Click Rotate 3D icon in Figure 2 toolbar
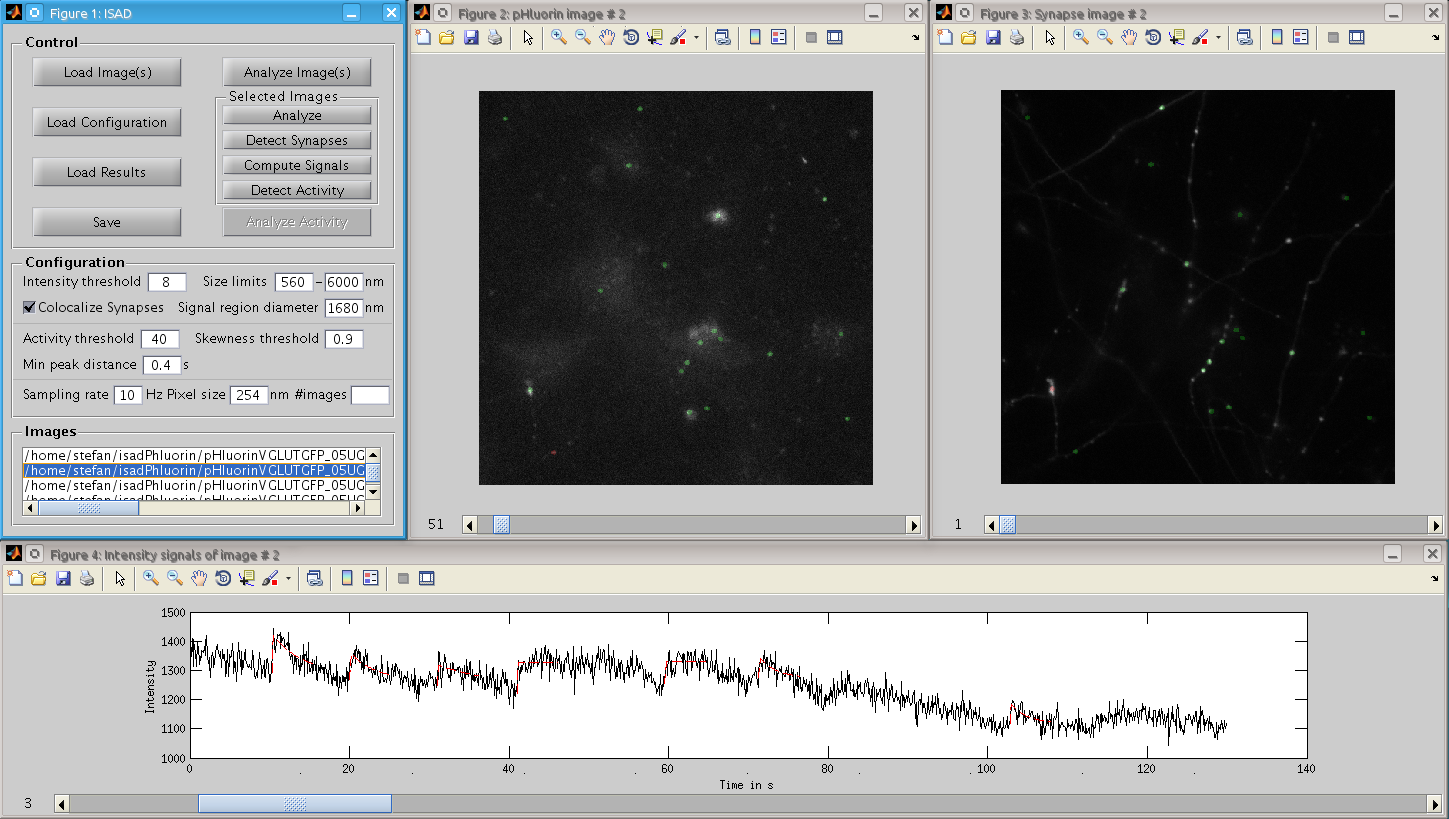 (631, 38)
